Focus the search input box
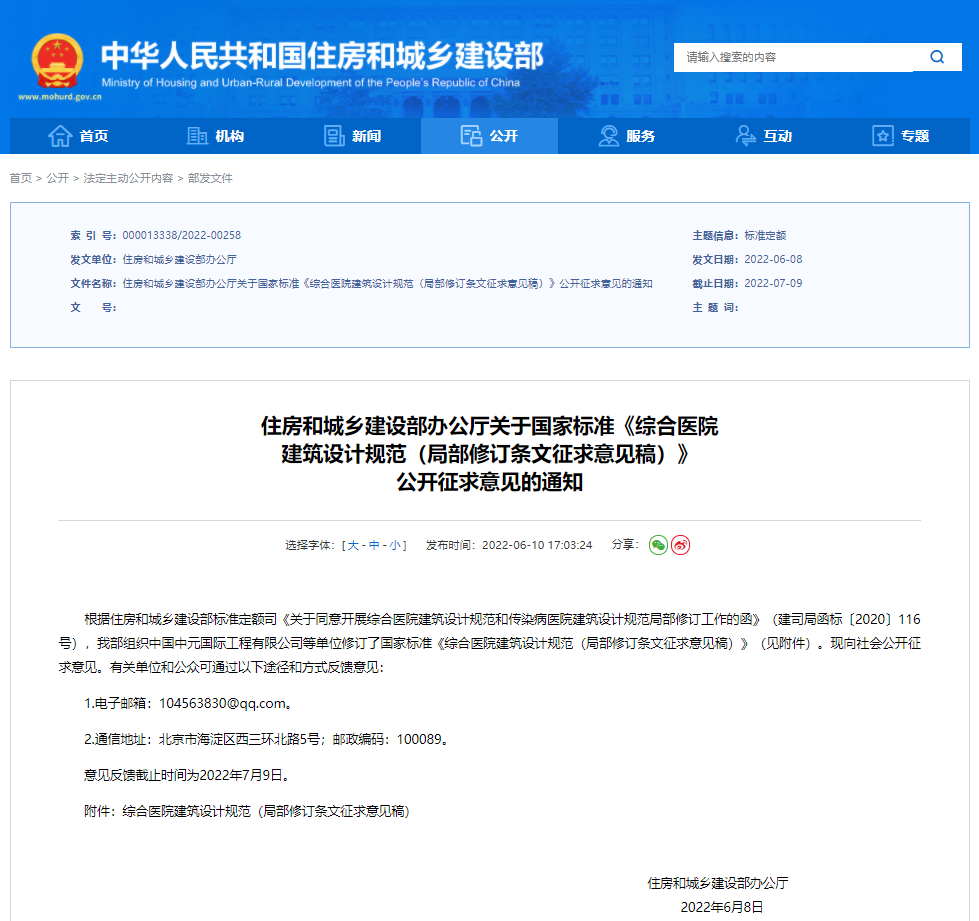This screenshot has height=921, width=979. coord(793,57)
